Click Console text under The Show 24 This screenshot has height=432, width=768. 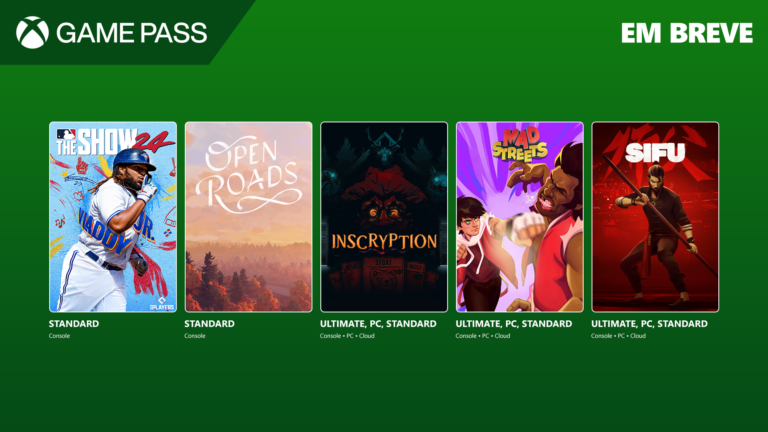tap(59, 336)
